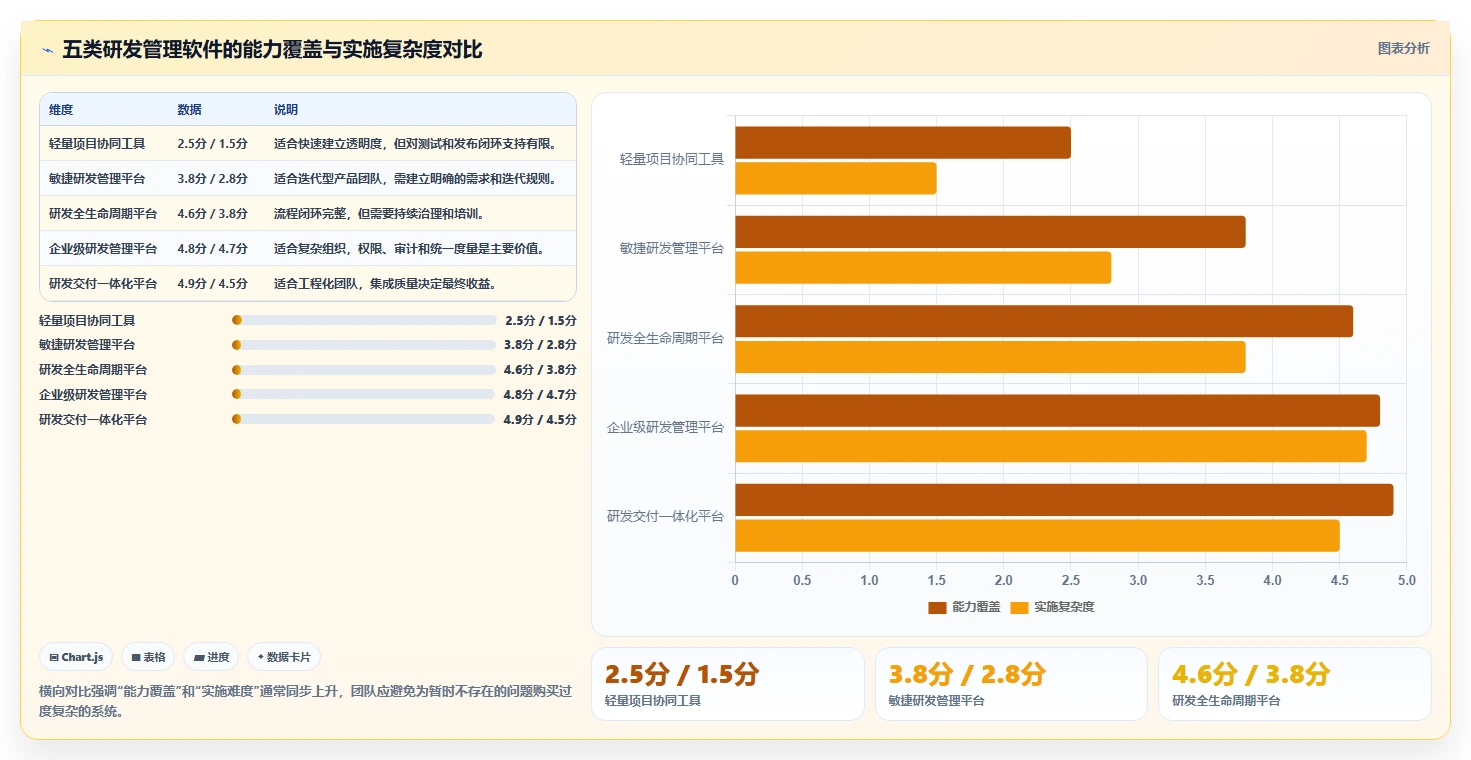Click progress value 4.8分 / 4.7分 beside bar
This screenshot has width=1471, height=760.
click(540, 395)
